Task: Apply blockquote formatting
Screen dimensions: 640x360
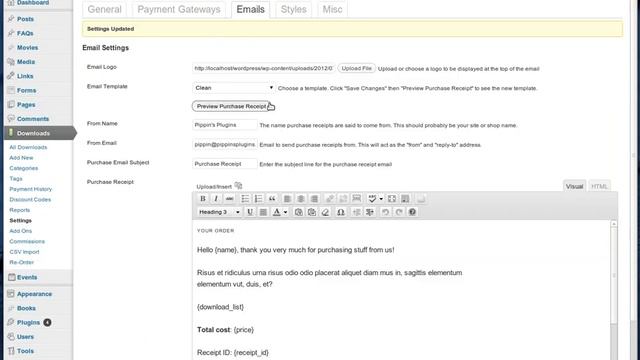Action: click(272, 199)
